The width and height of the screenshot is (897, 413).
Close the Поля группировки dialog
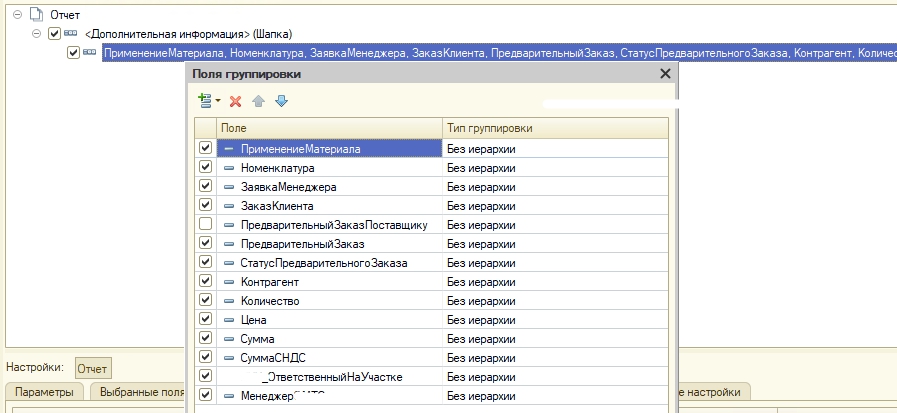(x=666, y=74)
